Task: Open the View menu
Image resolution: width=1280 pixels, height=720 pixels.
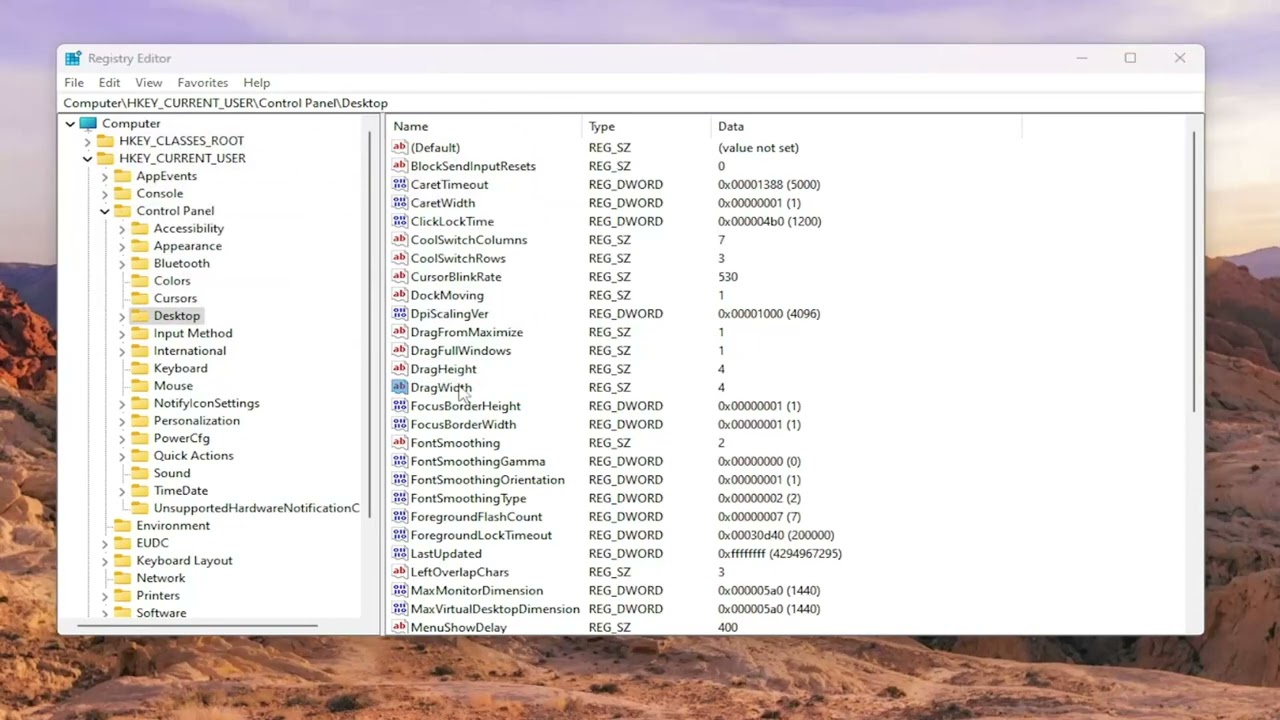Action: 149,83
